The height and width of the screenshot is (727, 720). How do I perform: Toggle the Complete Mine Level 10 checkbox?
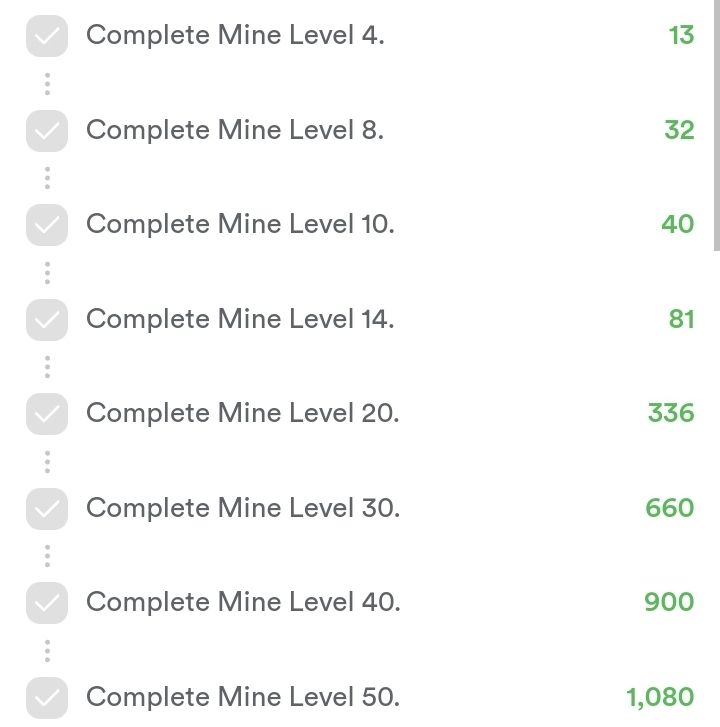tap(47, 224)
